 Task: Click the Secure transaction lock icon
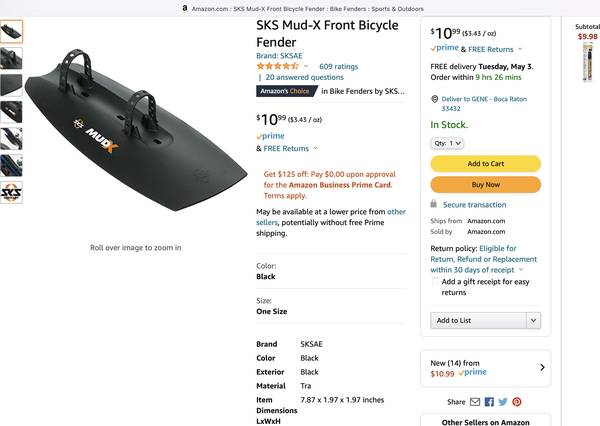(x=435, y=204)
